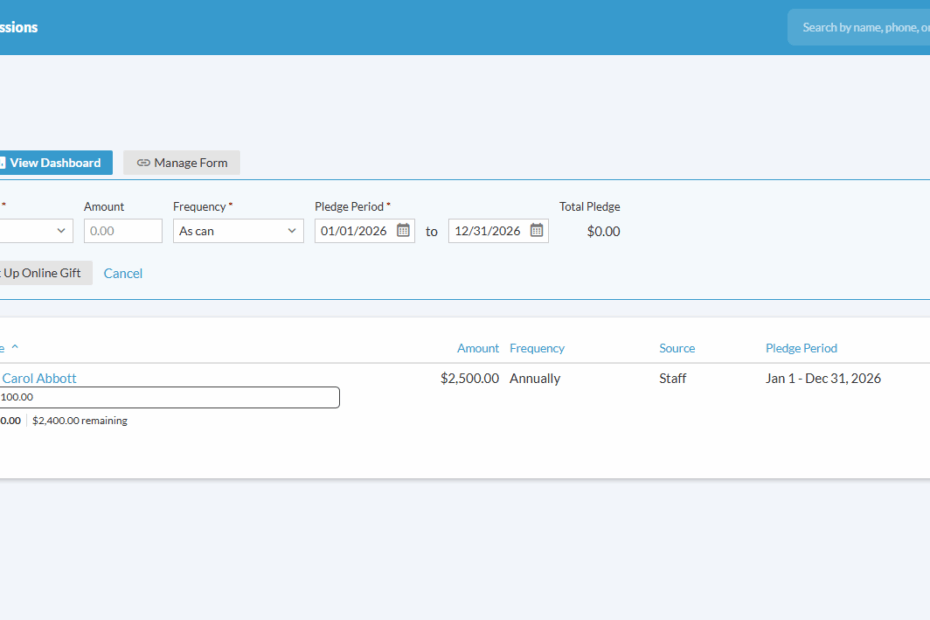Cancel the pledge entry form
The height and width of the screenshot is (620, 930).
tap(123, 274)
